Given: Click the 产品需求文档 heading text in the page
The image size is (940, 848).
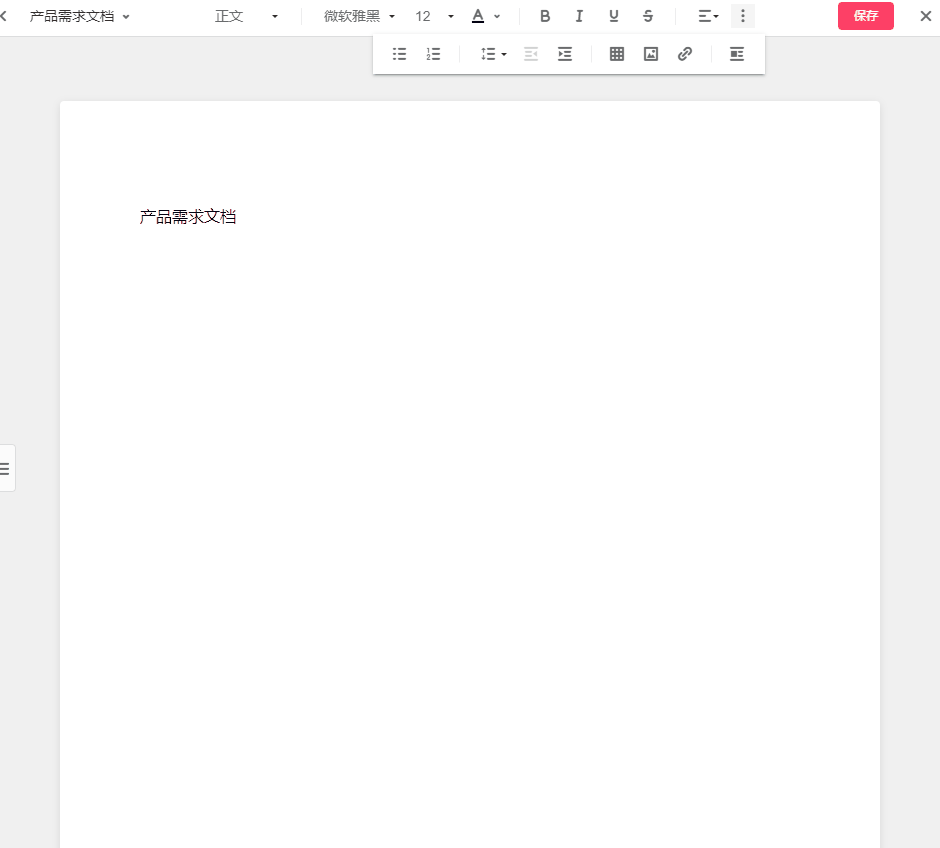Looking at the screenshot, I should tap(188, 216).
